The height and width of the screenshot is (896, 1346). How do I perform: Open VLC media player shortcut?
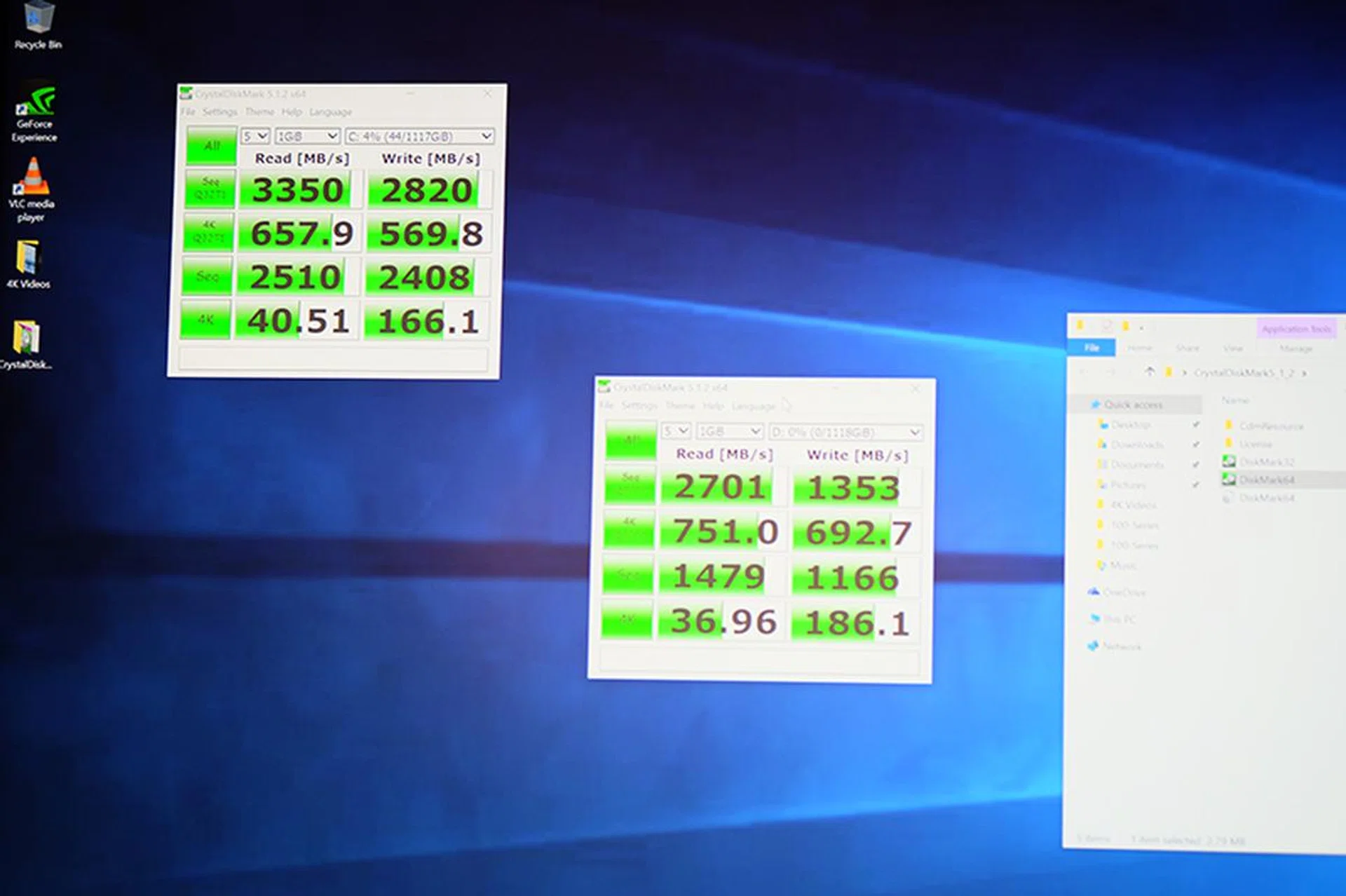[32, 180]
